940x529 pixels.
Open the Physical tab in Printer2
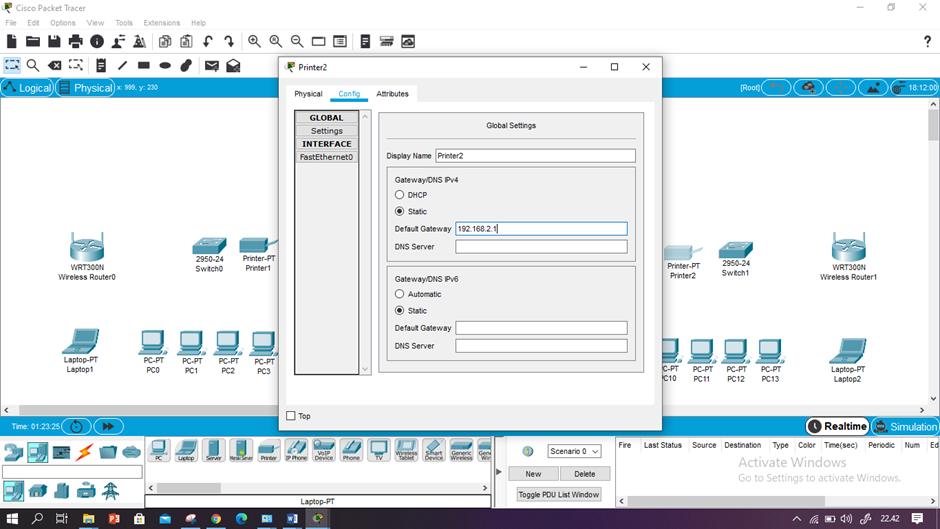(308, 94)
